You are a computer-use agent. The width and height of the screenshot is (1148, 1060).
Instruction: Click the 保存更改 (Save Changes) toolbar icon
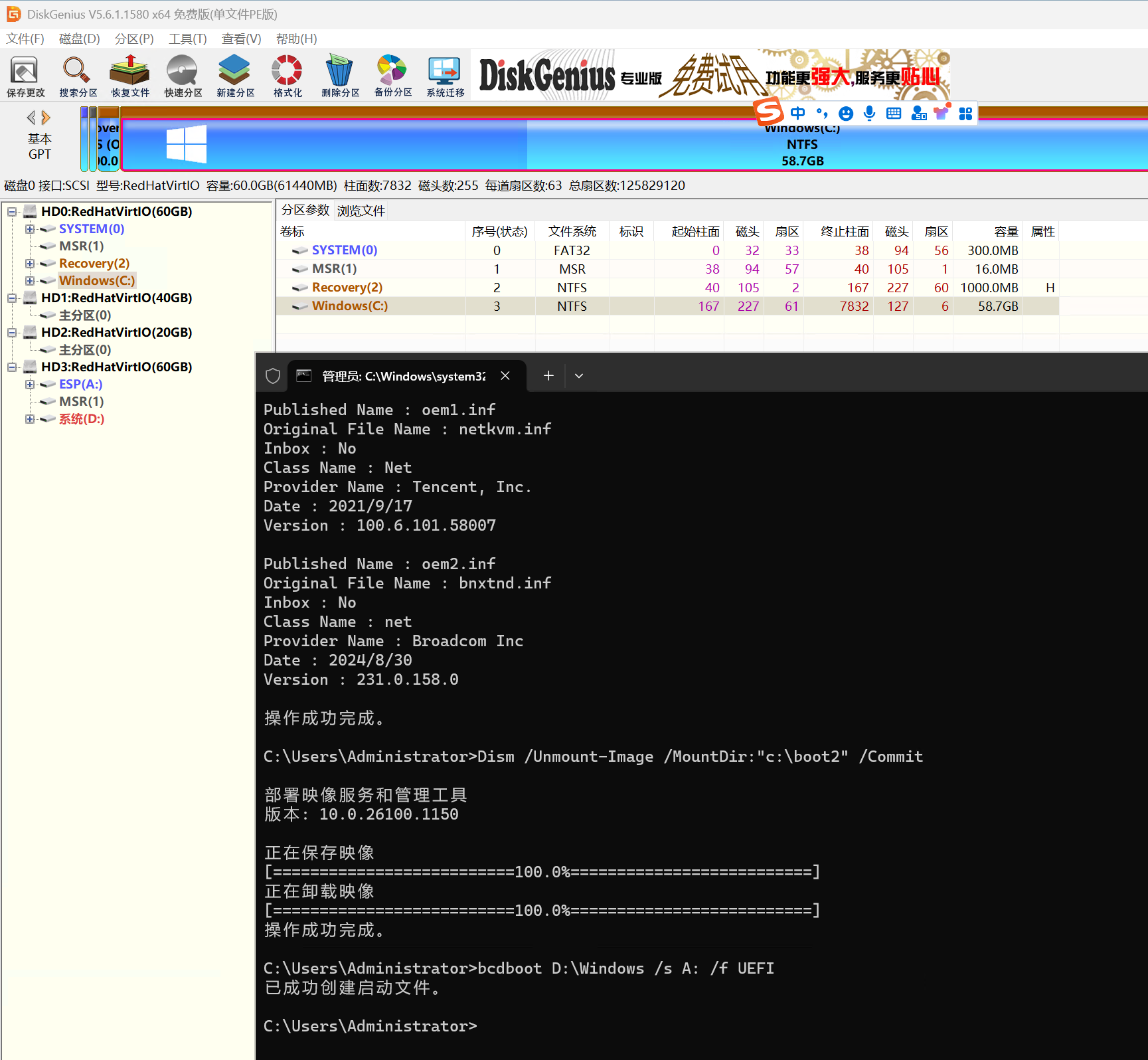tap(25, 76)
